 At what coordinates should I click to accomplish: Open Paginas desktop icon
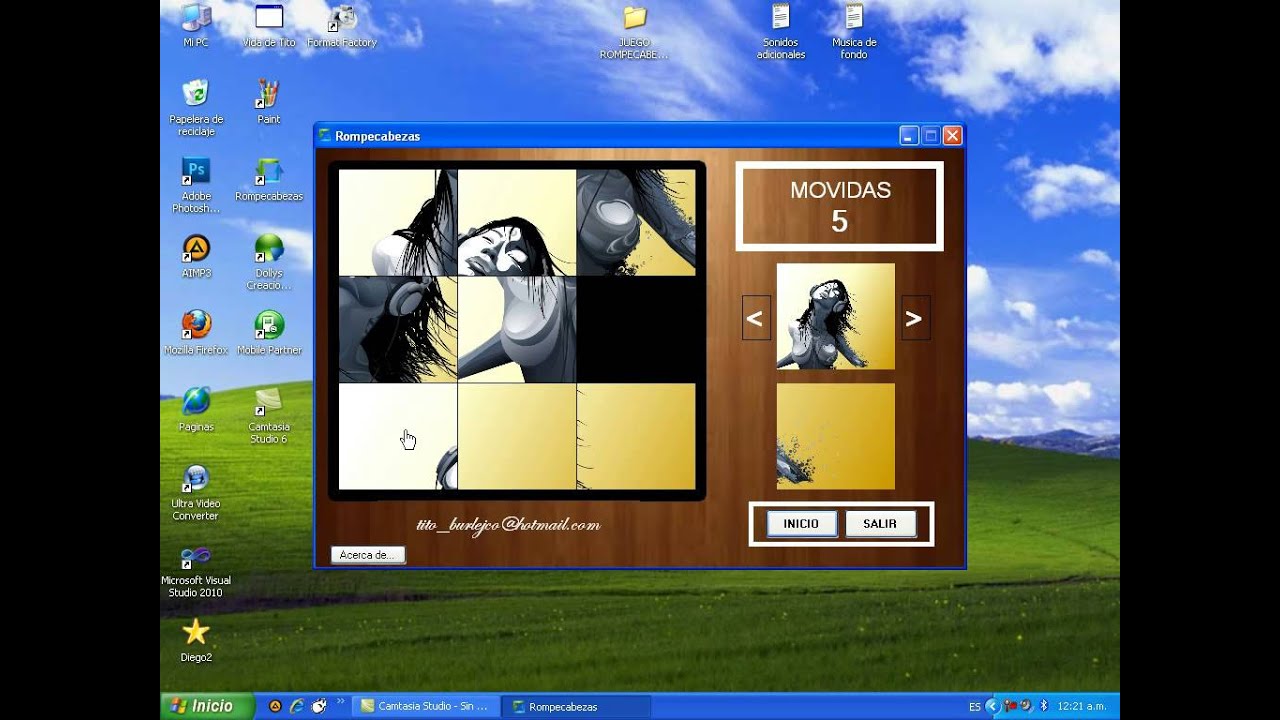196,409
